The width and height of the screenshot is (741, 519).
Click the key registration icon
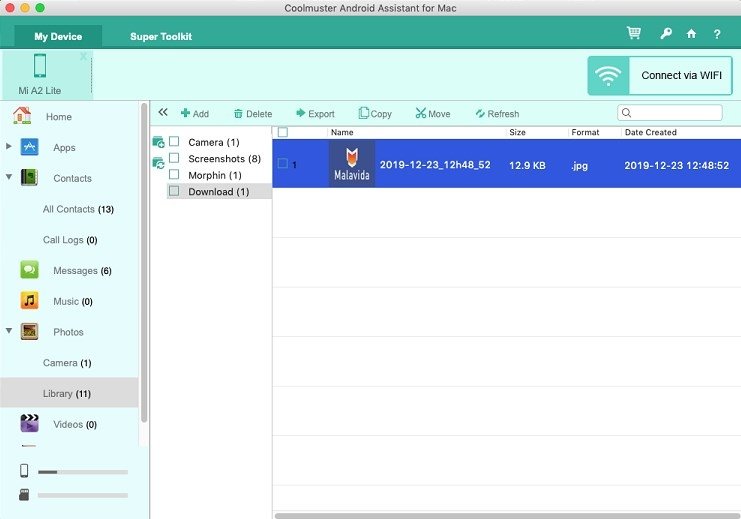(666, 33)
